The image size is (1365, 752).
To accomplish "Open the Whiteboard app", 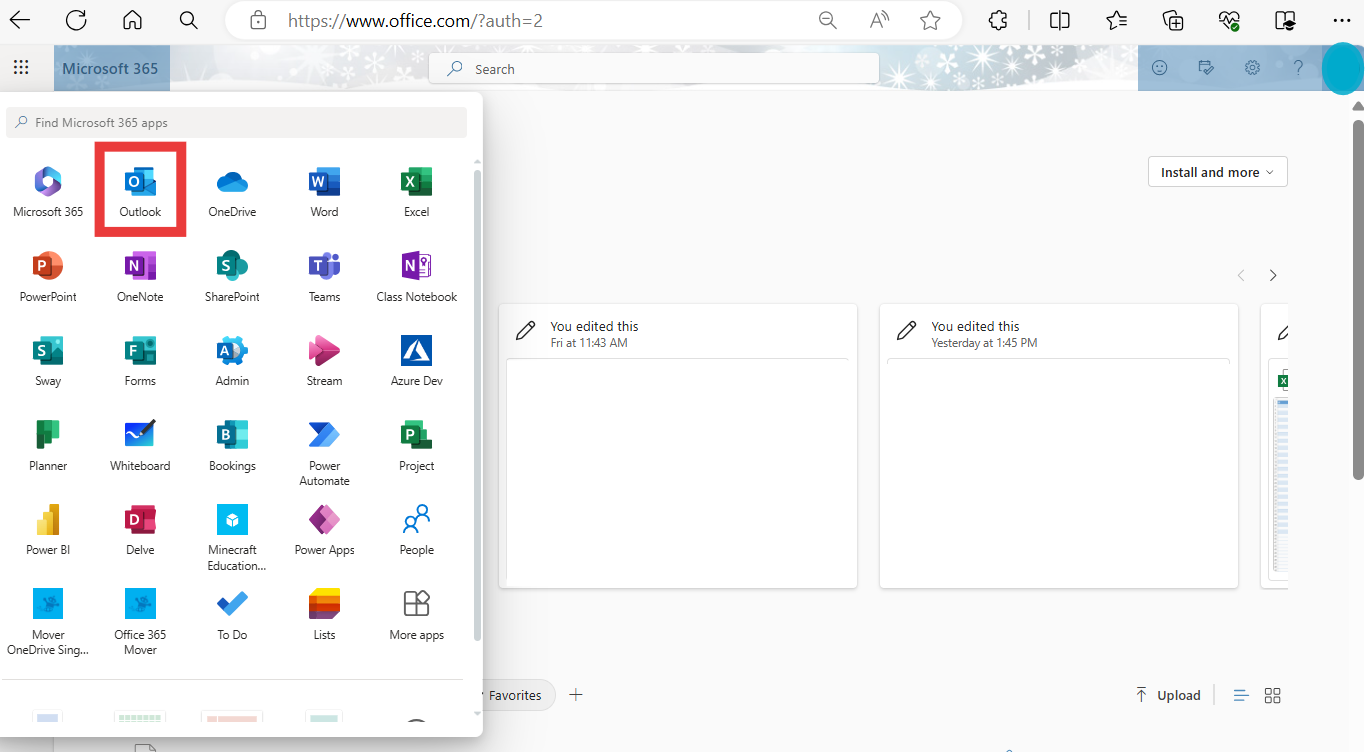I will click(140, 445).
